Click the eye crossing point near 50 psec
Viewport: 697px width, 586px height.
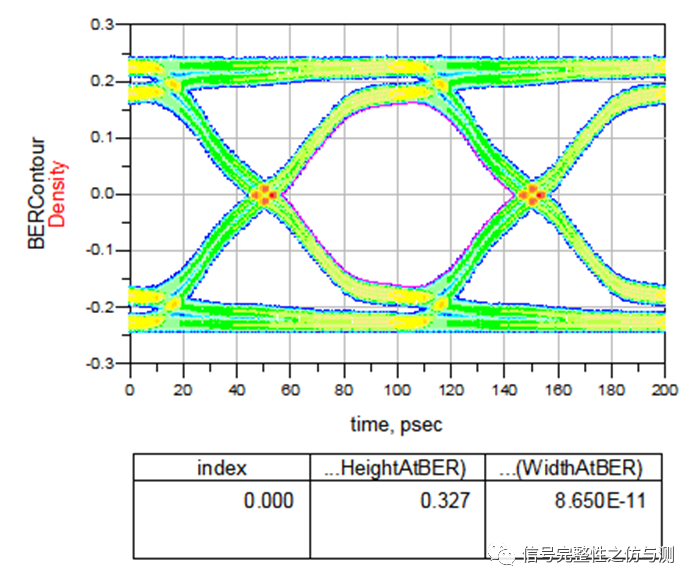[264, 195]
